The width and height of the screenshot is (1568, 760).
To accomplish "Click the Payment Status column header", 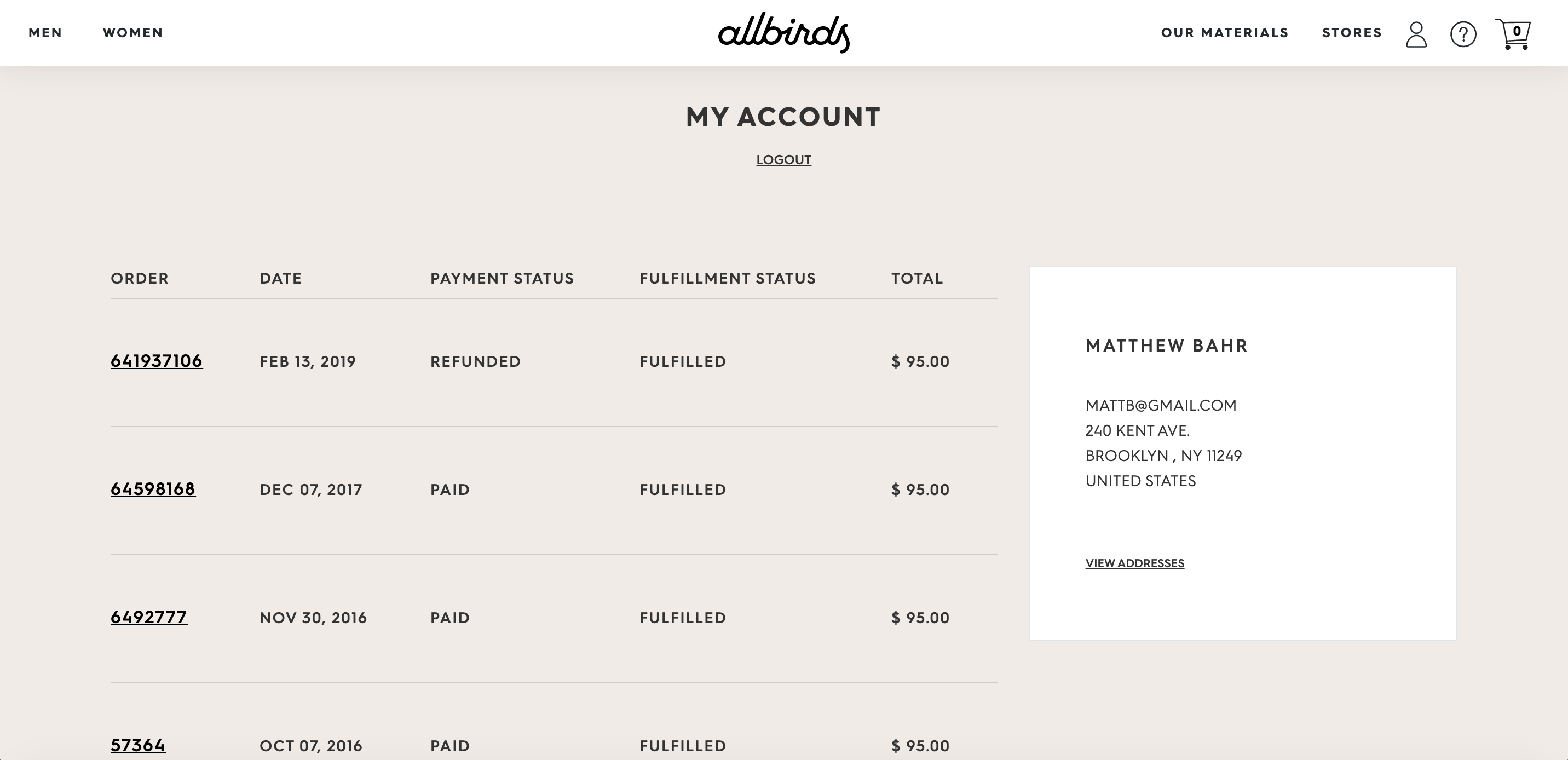I will [x=502, y=278].
